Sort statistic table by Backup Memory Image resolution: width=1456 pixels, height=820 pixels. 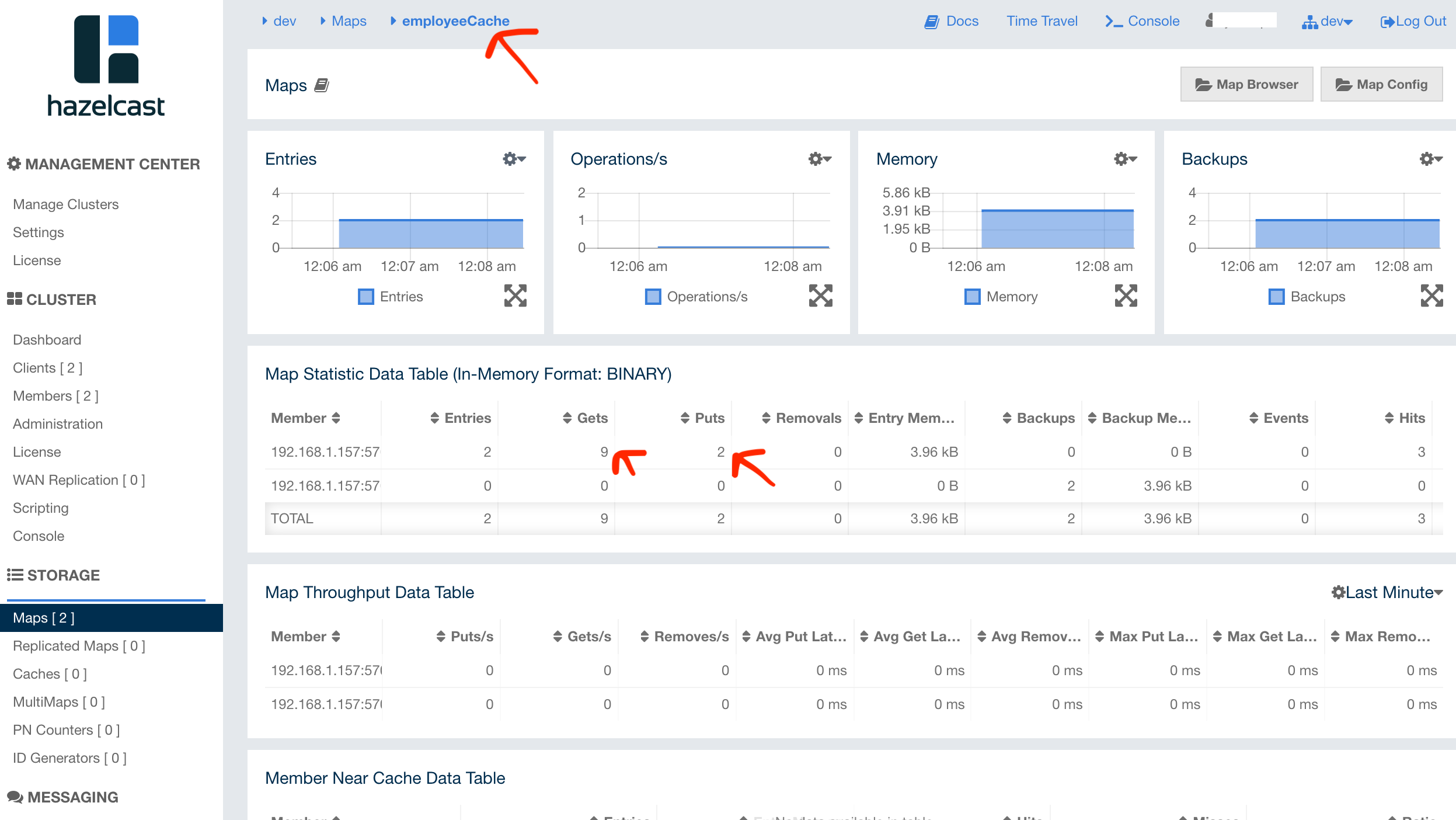(1140, 418)
